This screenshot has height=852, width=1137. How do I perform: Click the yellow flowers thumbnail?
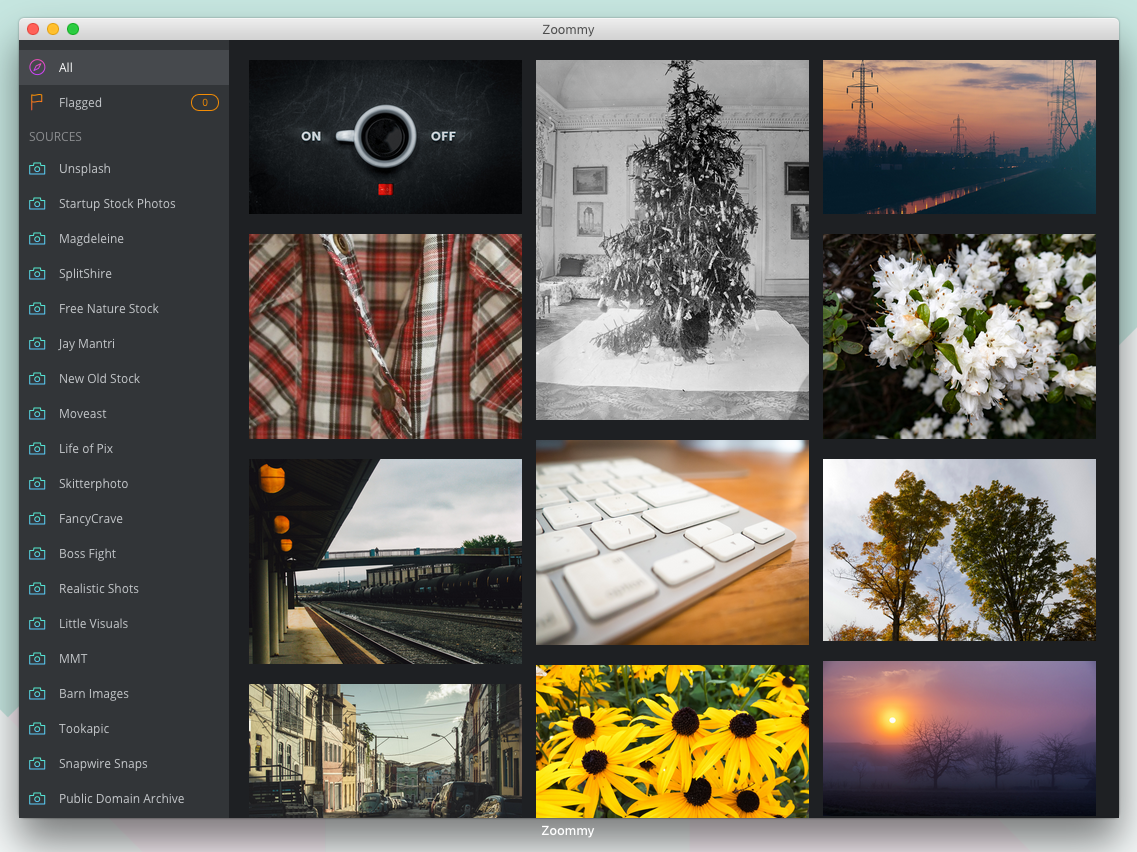tap(672, 741)
